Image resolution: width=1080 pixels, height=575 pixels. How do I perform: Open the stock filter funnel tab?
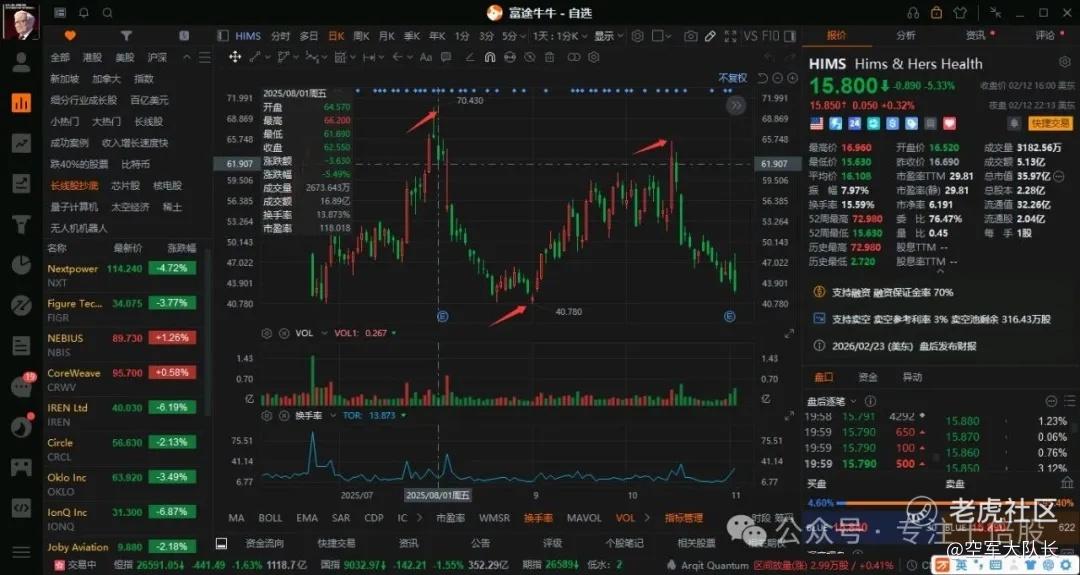[126, 36]
